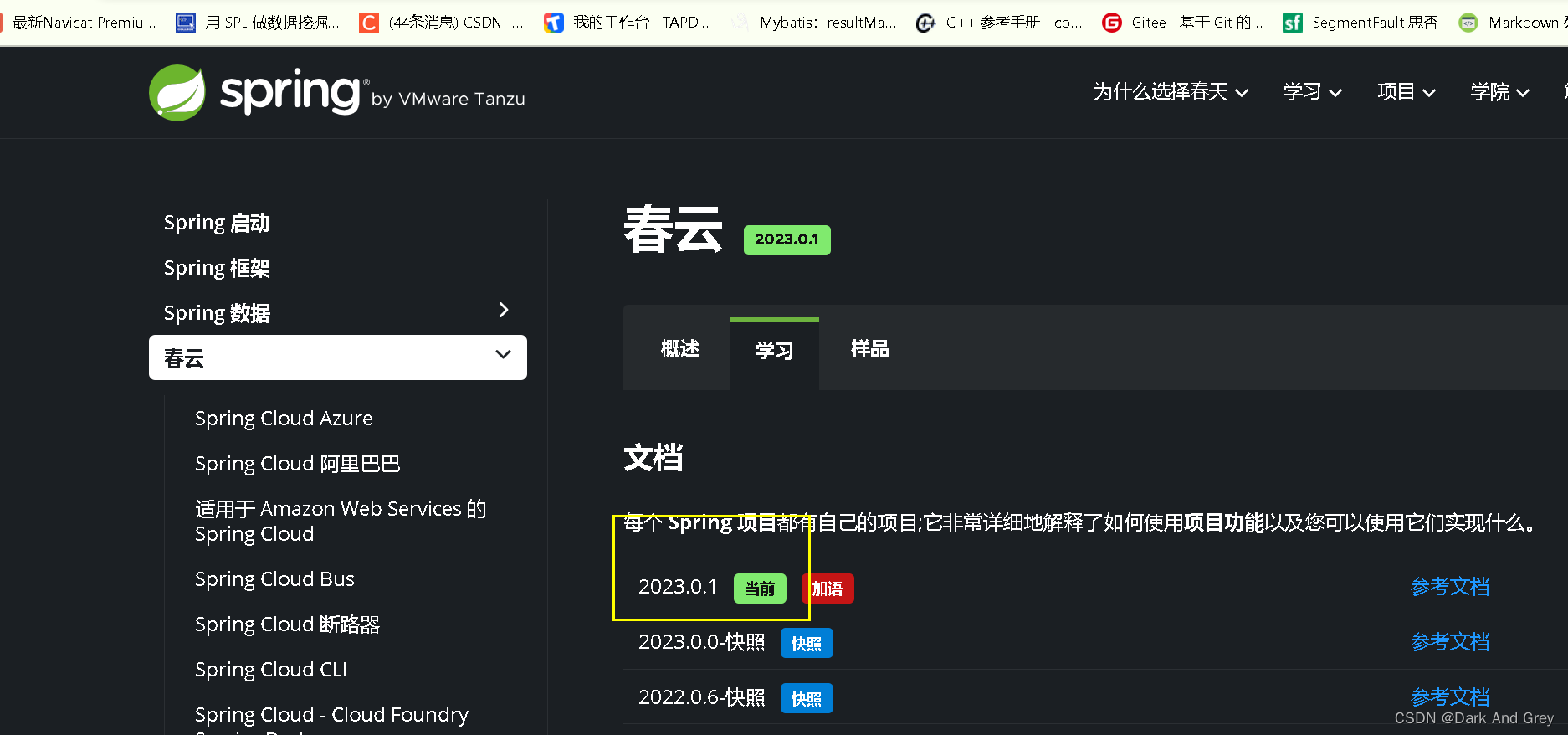Image resolution: width=1568 pixels, height=735 pixels.
Task: Open the 用 SPL 做数据挖掘 bookmark icon
Action: pos(186,23)
